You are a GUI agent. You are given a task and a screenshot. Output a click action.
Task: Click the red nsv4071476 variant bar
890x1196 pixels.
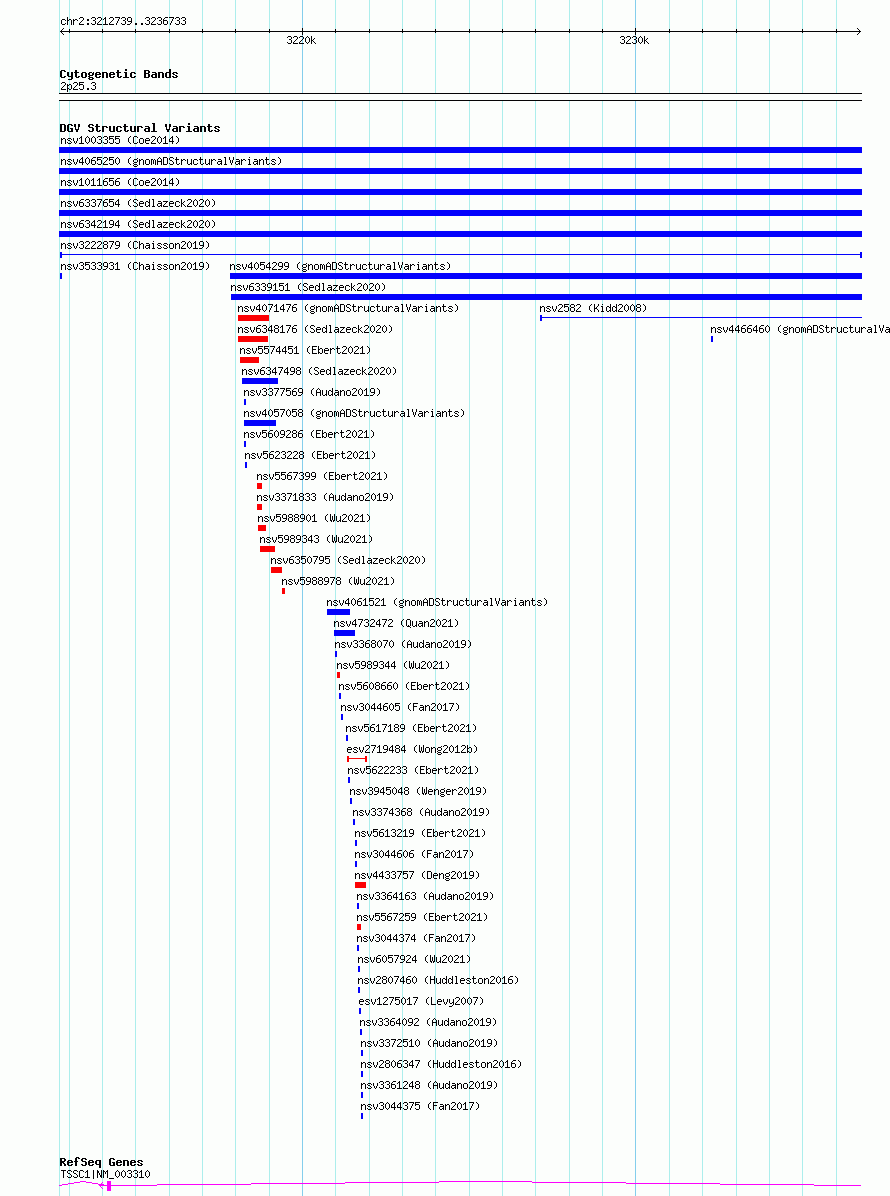coord(253,318)
